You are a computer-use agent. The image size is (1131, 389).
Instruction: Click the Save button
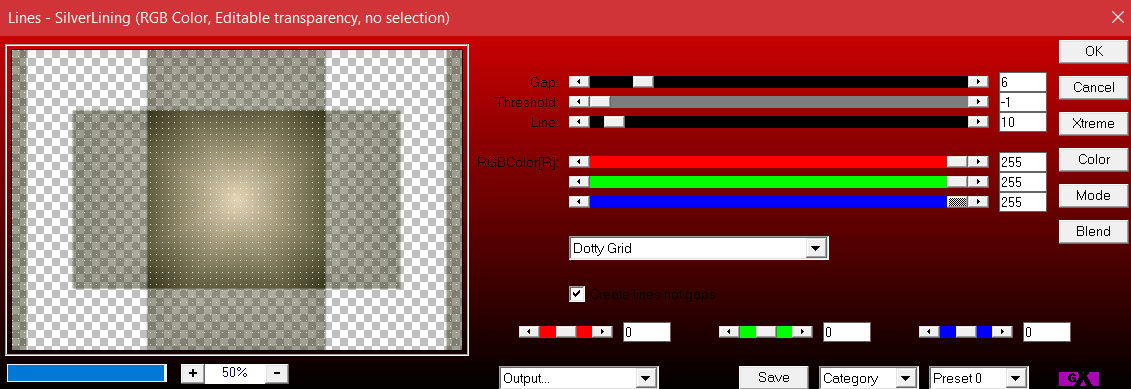point(773,377)
